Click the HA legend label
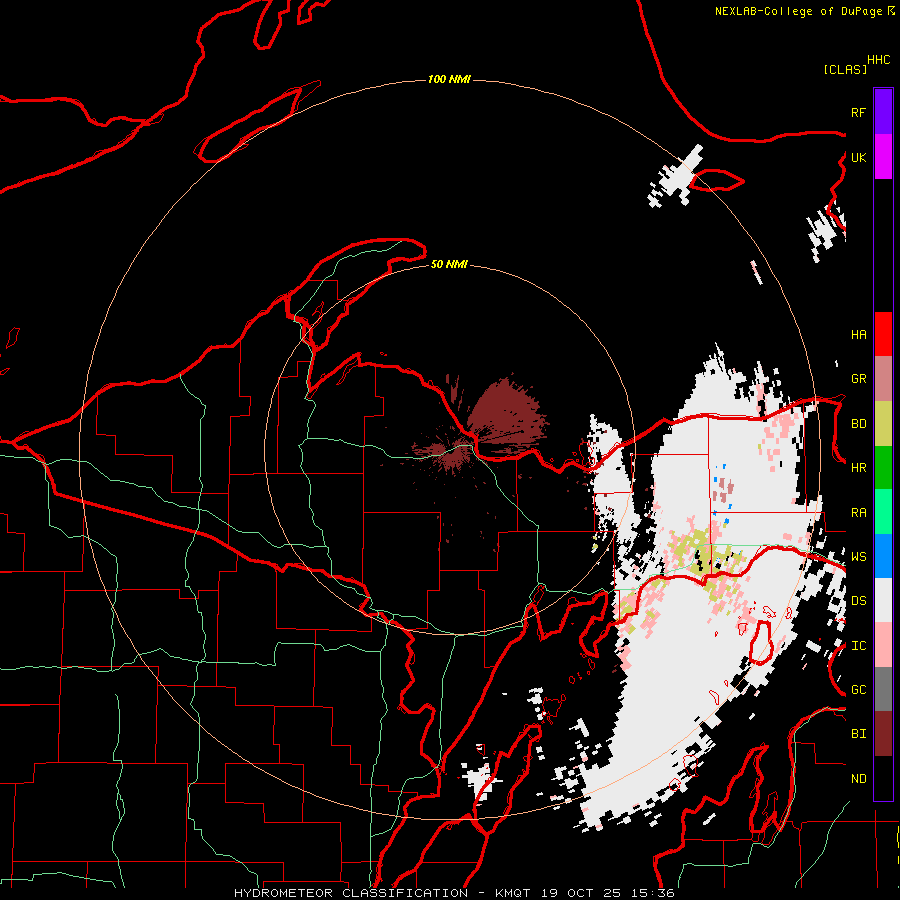The width and height of the screenshot is (900, 900). [858, 334]
